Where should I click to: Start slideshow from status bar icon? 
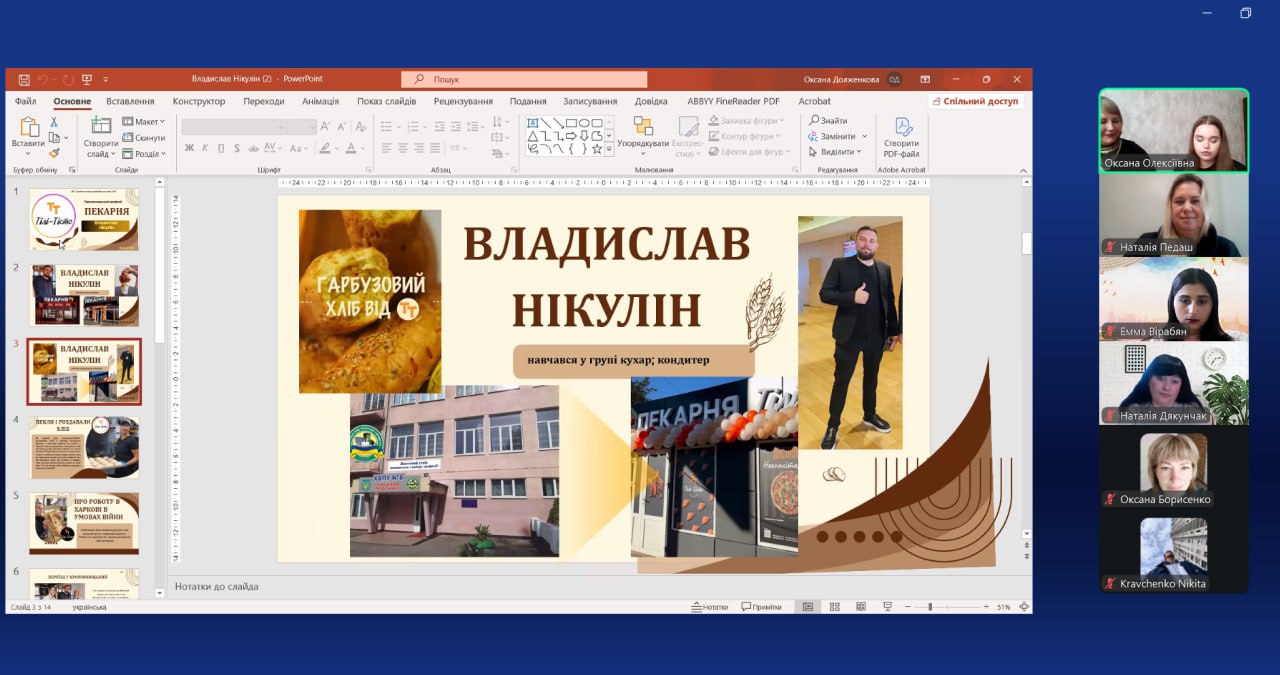[x=887, y=607]
